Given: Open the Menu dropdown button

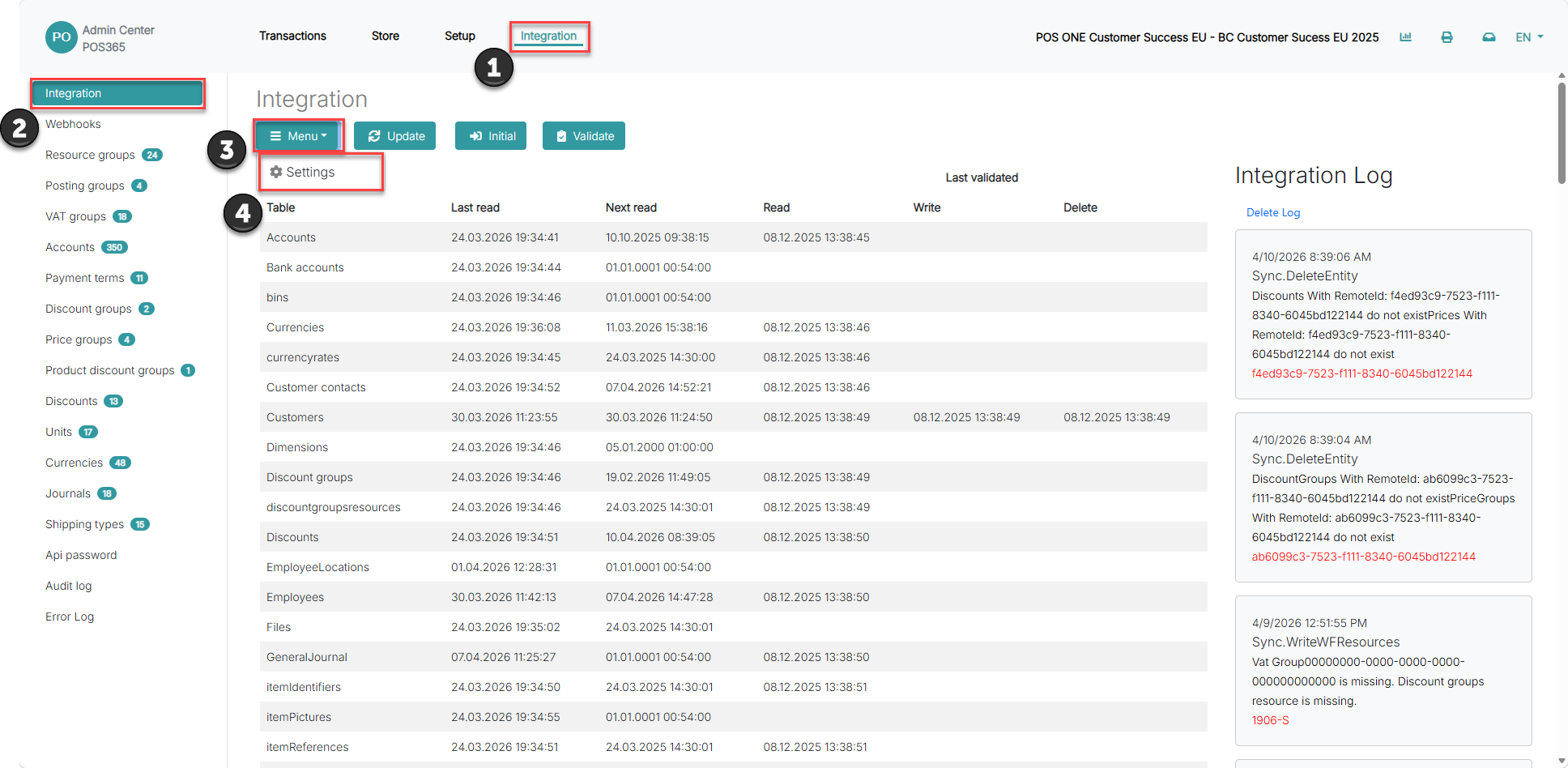Looking at the screenshot, I should (298, 136).
